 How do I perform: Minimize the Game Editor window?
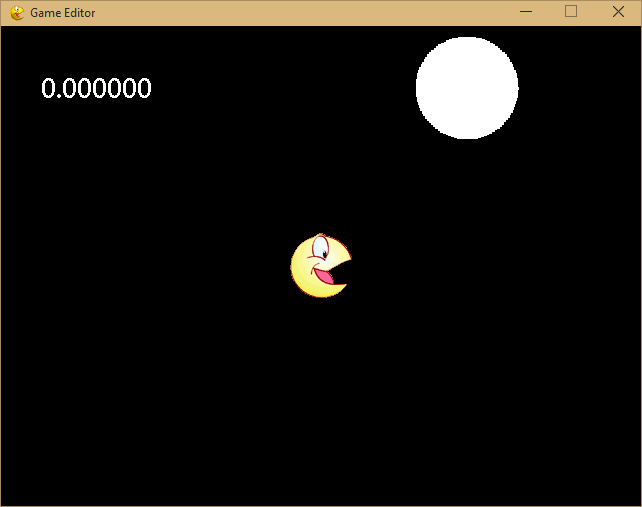(x=526, y=12)
